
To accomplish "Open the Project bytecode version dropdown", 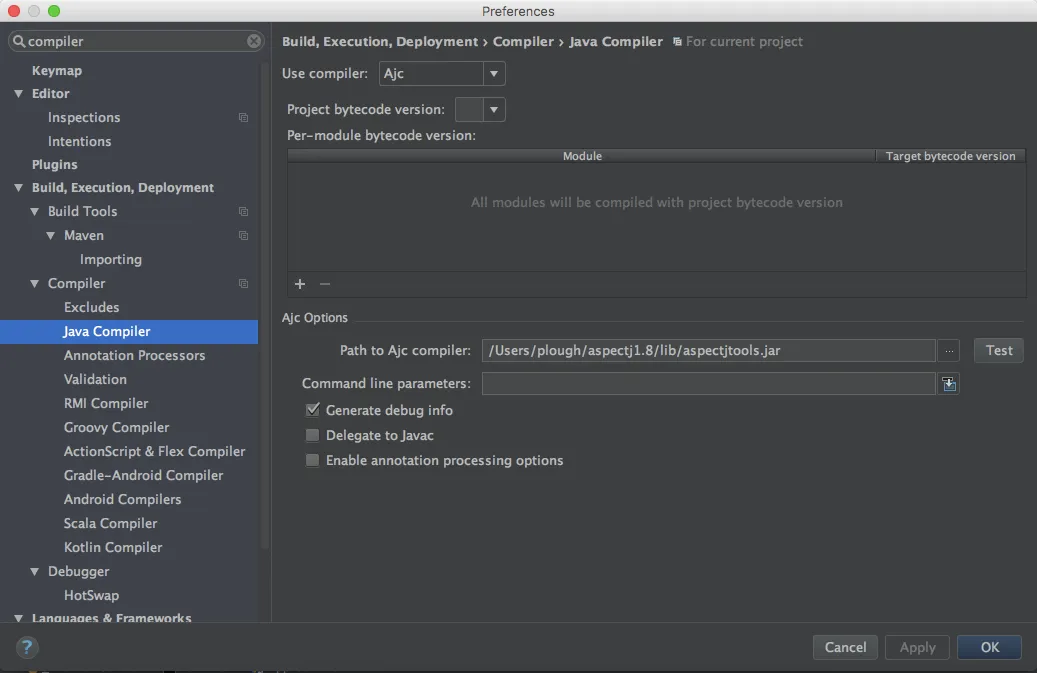I will click(x=480, y=110).
